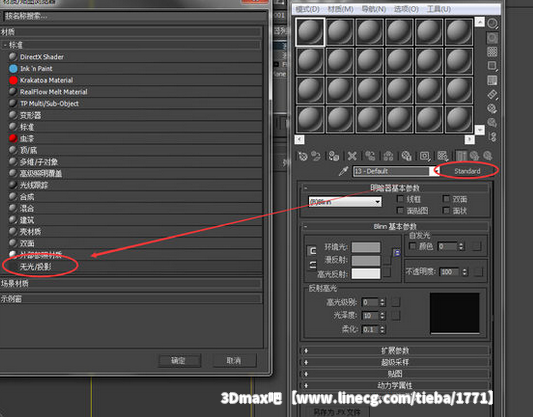533x417 pixels.
Task: Enable the 面贴图 face map checkbox
Action: tap(400, 211)
